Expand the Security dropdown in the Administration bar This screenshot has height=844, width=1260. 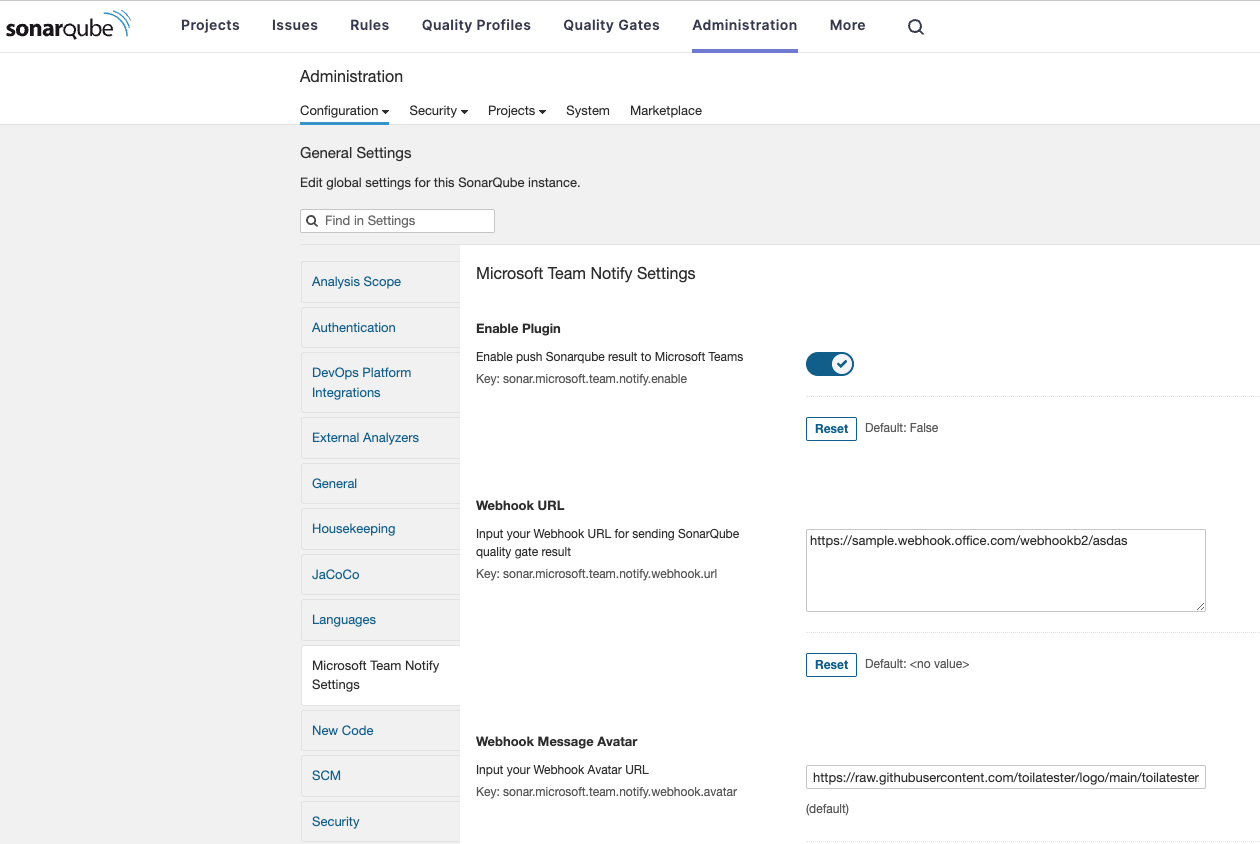(438, 111)
